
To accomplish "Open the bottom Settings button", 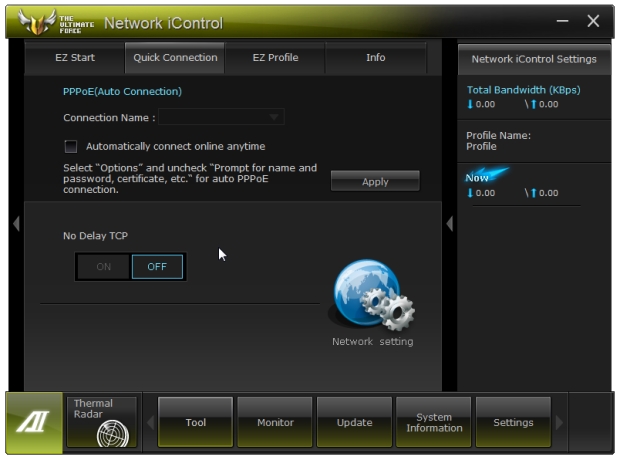I will click(x=513, y=422).
